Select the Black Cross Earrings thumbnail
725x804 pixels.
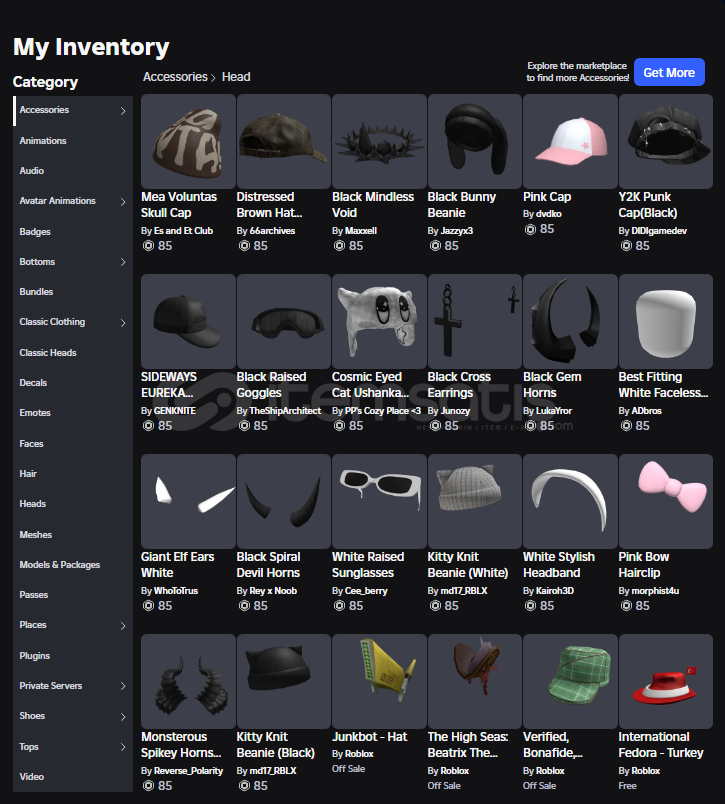click(475, 321)
